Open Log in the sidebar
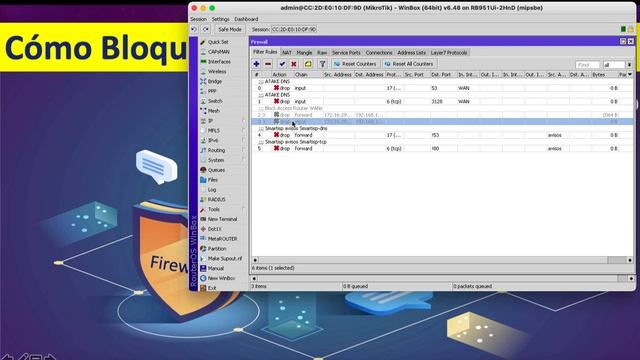The height and width of the screenshot is (360, 640). click(212, 189)
